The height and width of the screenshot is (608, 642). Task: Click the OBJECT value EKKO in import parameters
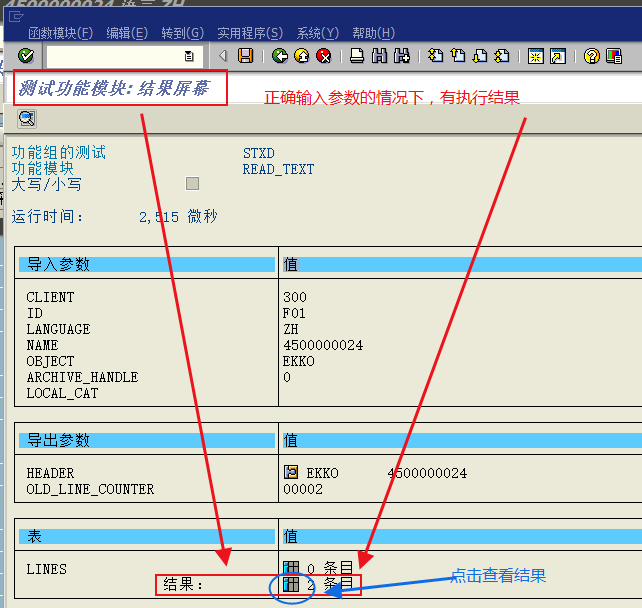tap(298, 361)
